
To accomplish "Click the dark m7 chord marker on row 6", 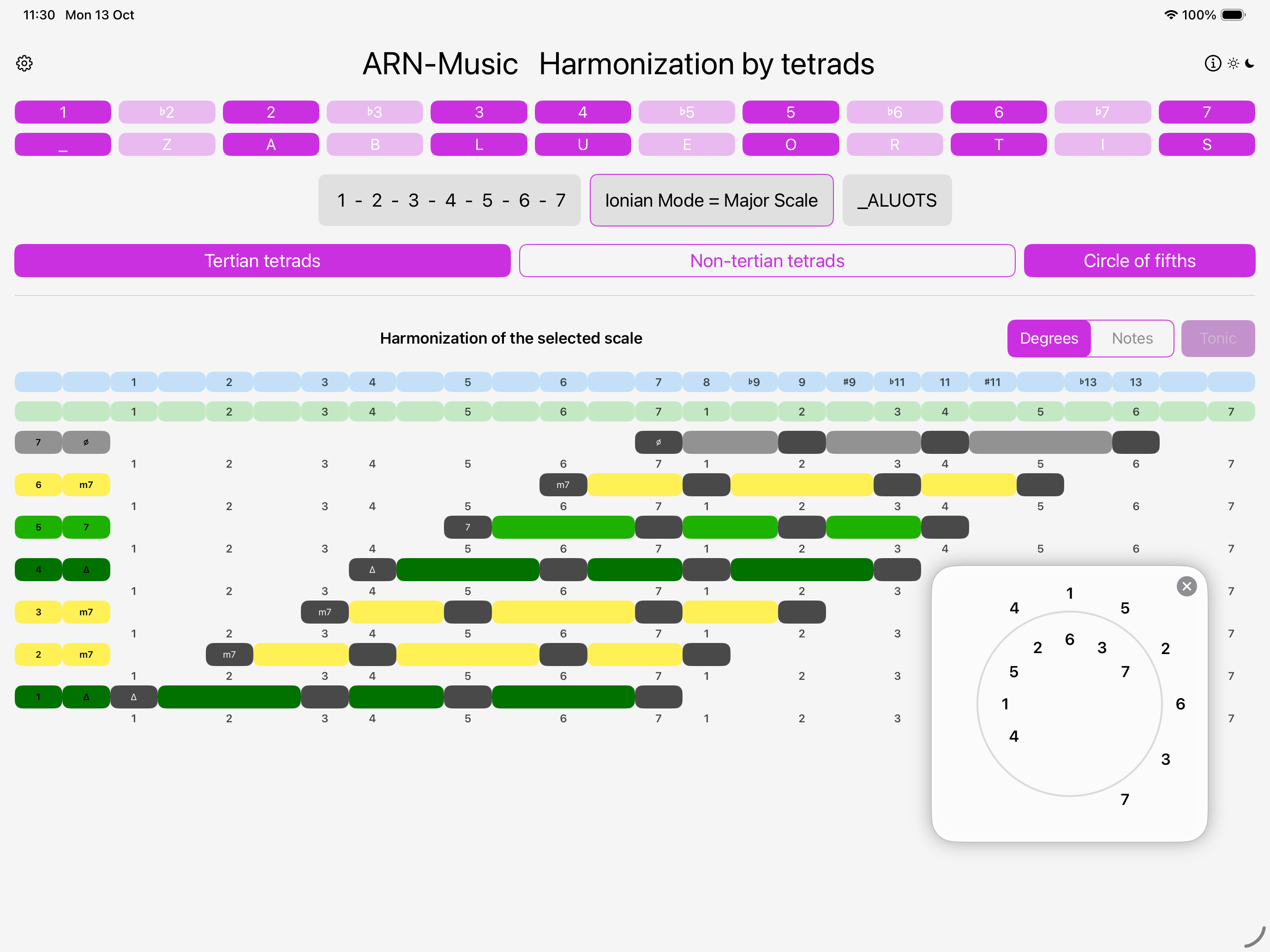I will 563,485.
